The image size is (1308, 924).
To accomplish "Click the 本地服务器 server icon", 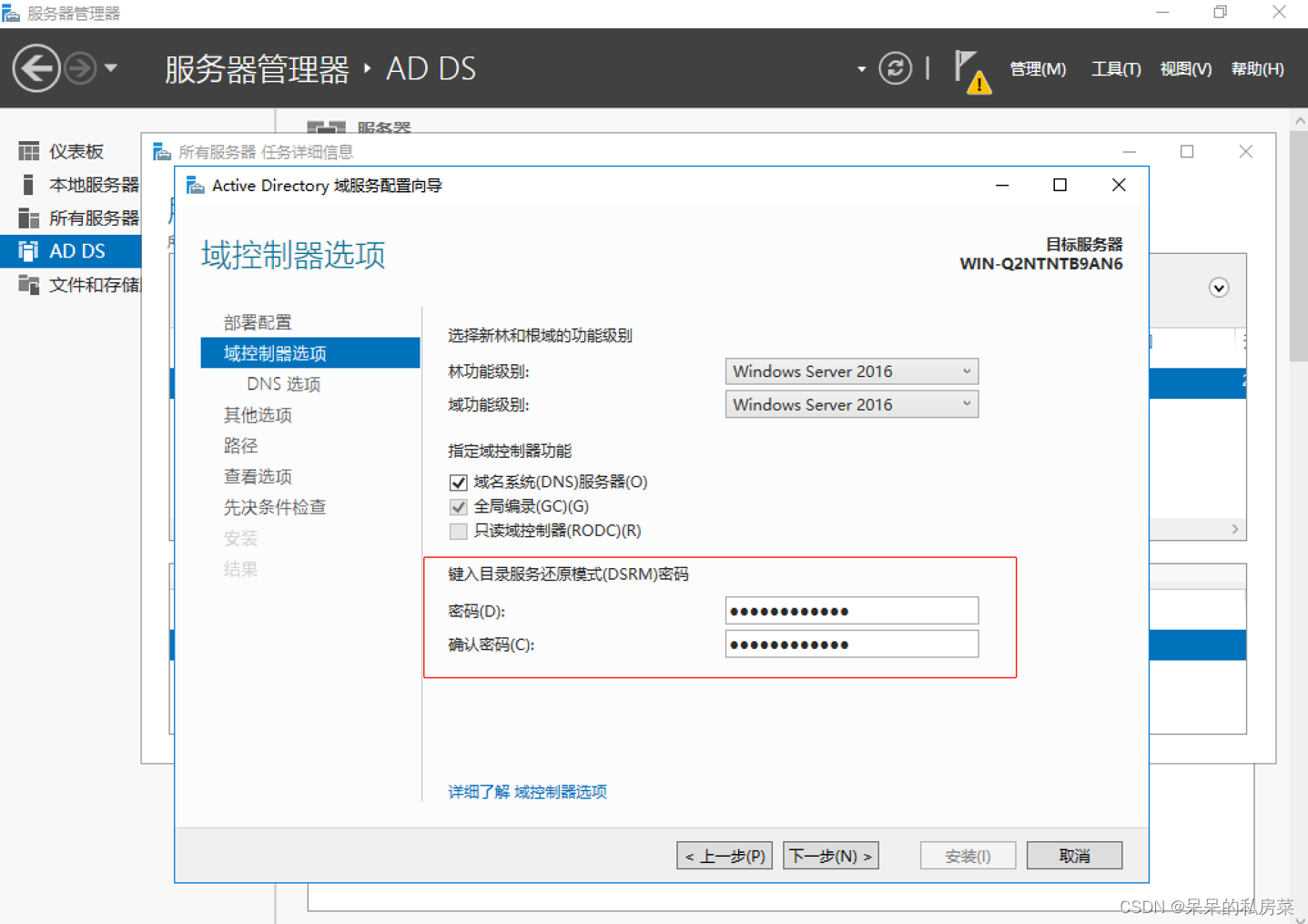I will [x=29, y=185].
